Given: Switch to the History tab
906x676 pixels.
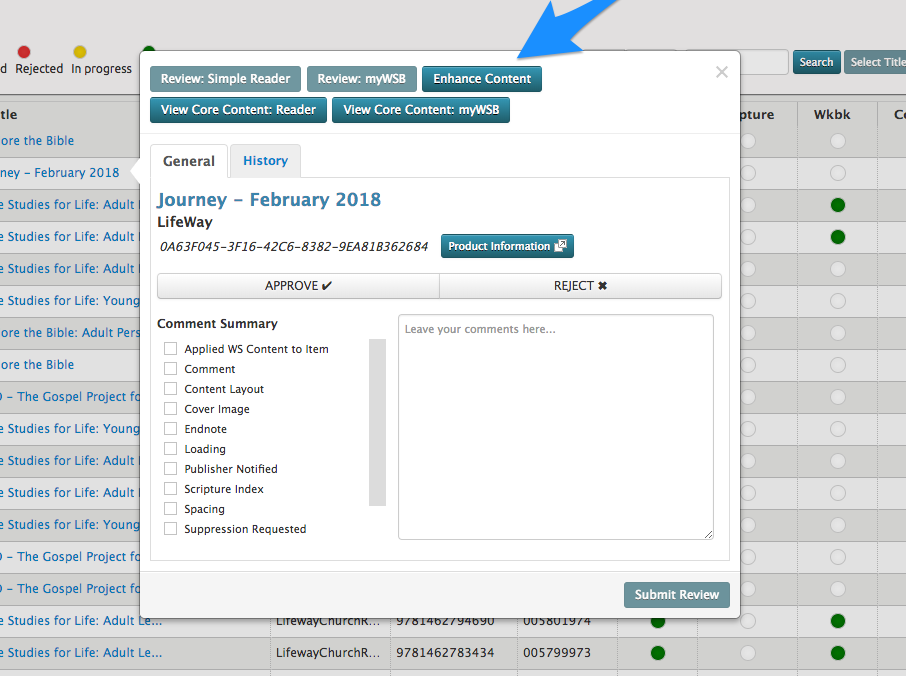Looking at the screenshot, I should coord(265,161).
